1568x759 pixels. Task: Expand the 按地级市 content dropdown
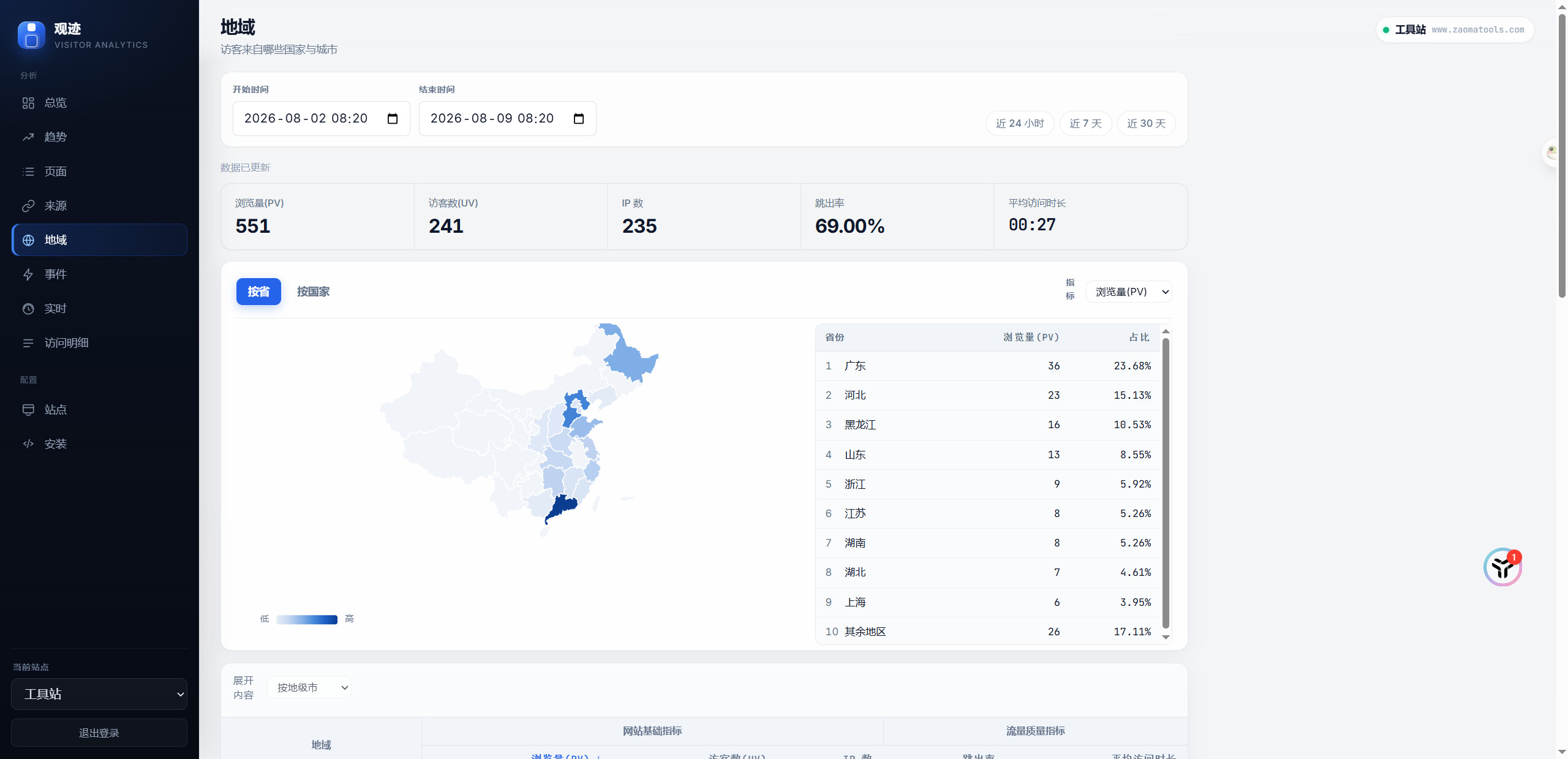309,687
